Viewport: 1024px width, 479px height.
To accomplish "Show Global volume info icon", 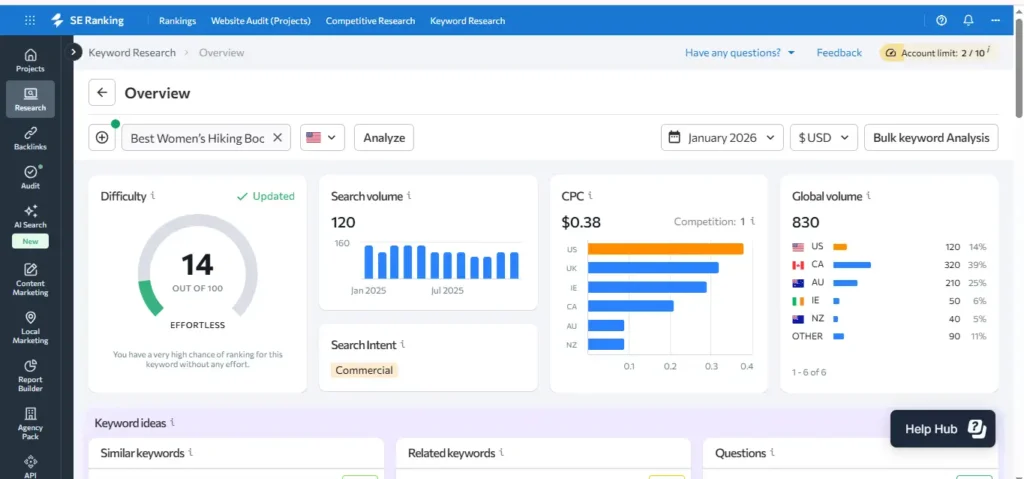I will (869, 195).
